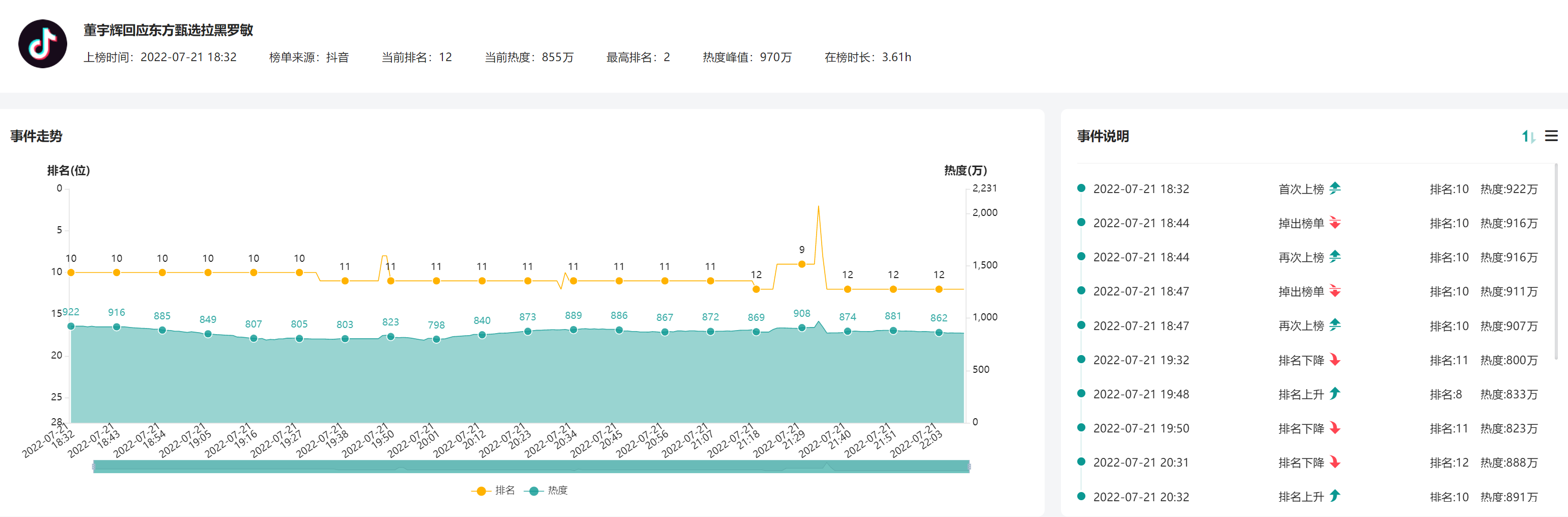
Task: Click the Douyin logo icon
Action: 43,44
